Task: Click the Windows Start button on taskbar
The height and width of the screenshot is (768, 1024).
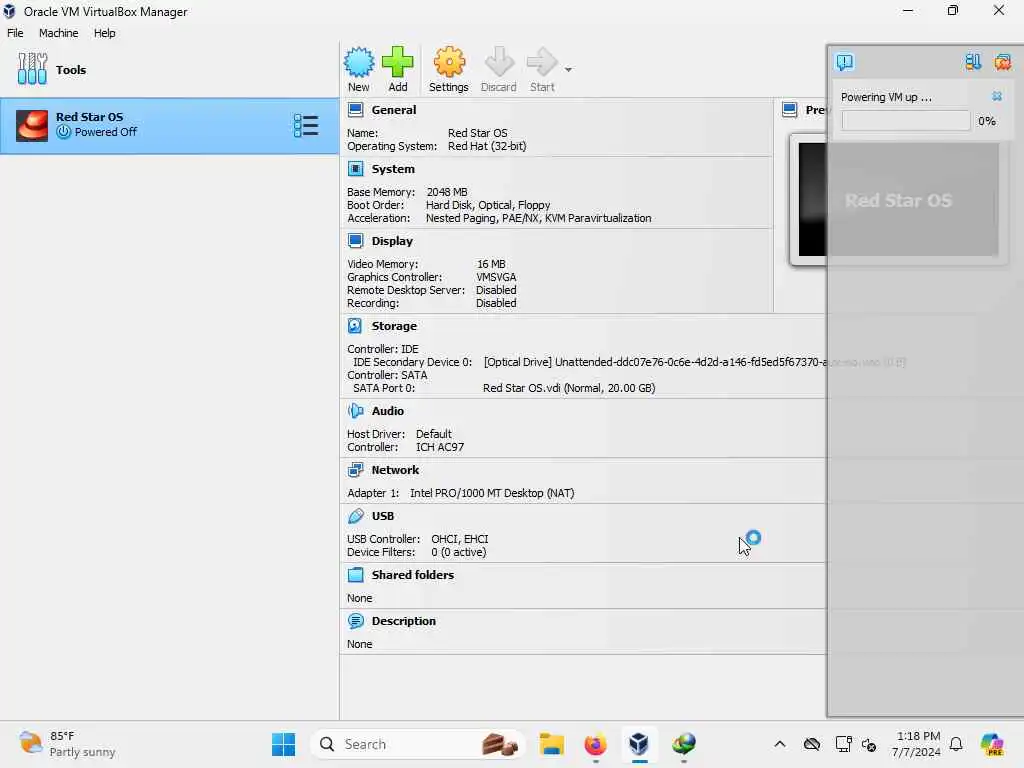Action: [283, 744]
